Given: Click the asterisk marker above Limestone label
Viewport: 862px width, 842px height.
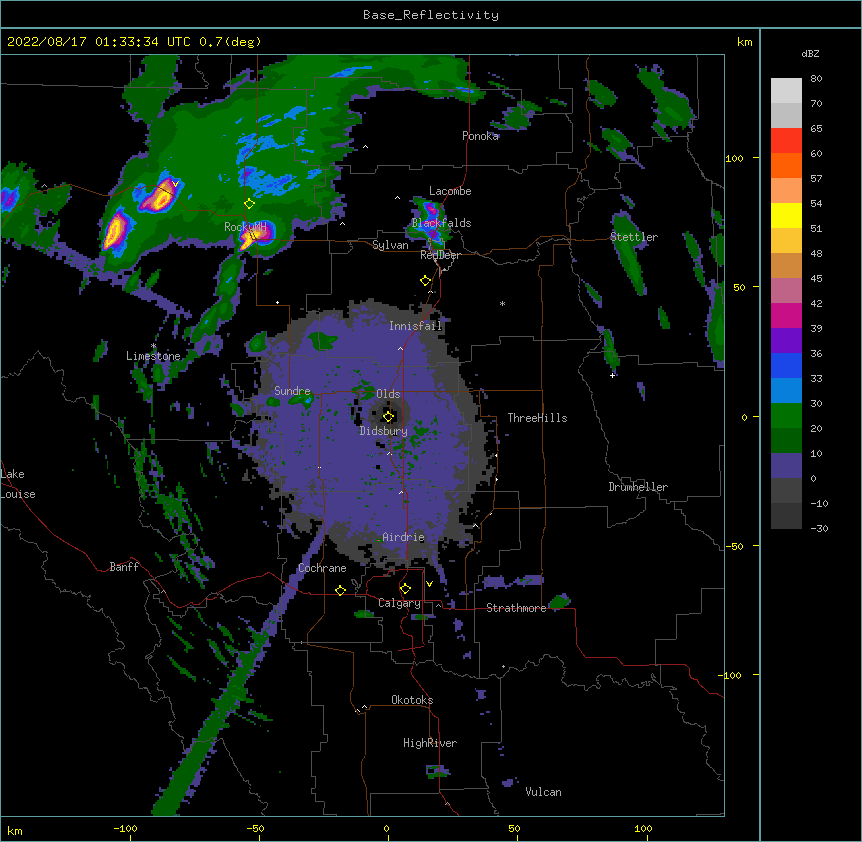Looking at the screenshot, I should tap(153, 346).
